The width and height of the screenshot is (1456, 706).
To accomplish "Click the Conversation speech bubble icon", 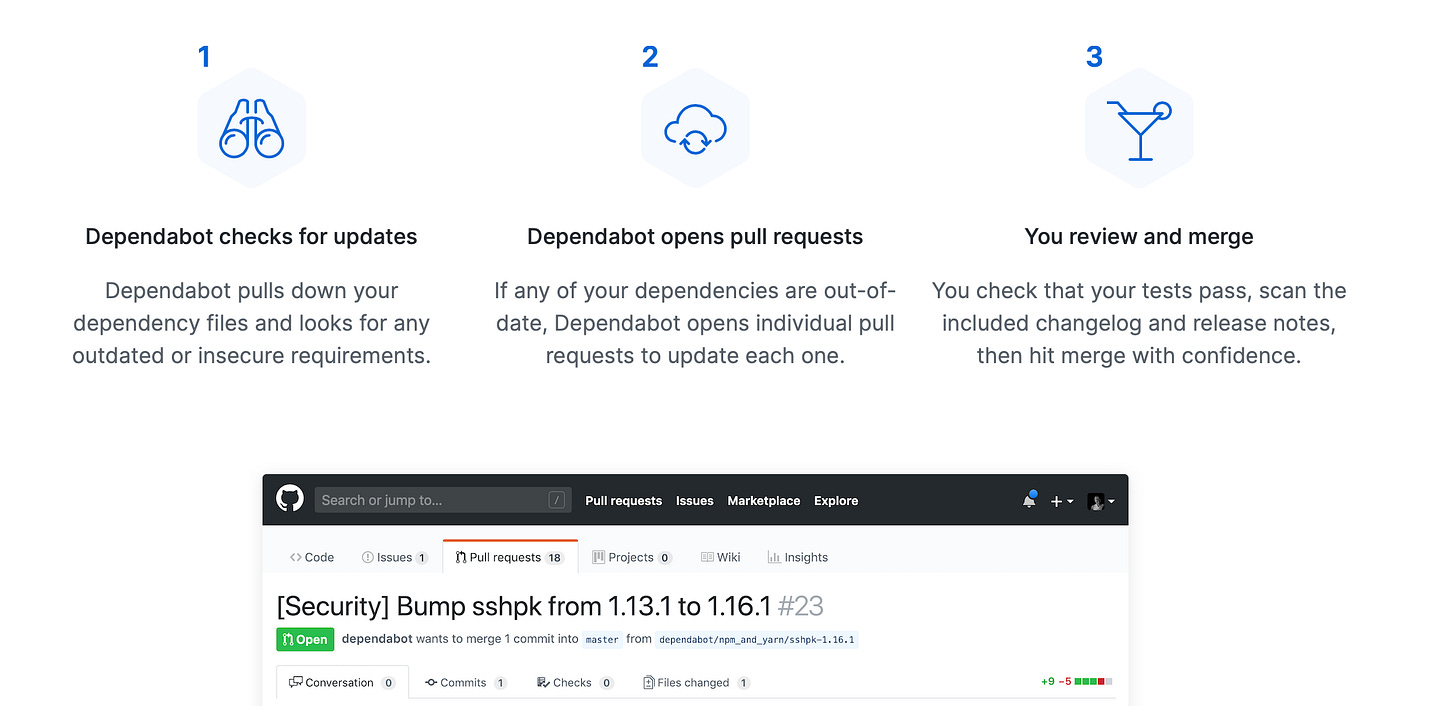I will (295, 682).
